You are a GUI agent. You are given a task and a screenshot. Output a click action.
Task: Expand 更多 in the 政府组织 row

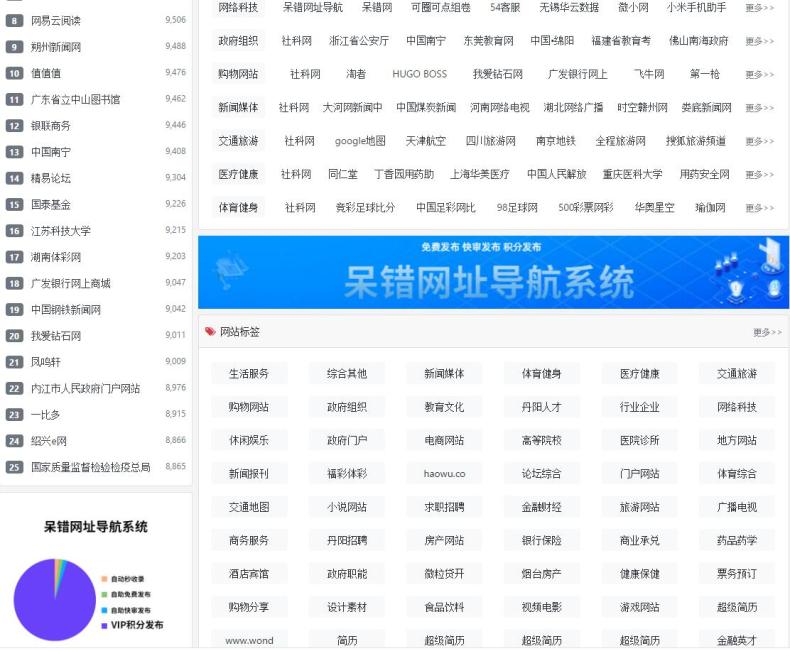point(759,41)
